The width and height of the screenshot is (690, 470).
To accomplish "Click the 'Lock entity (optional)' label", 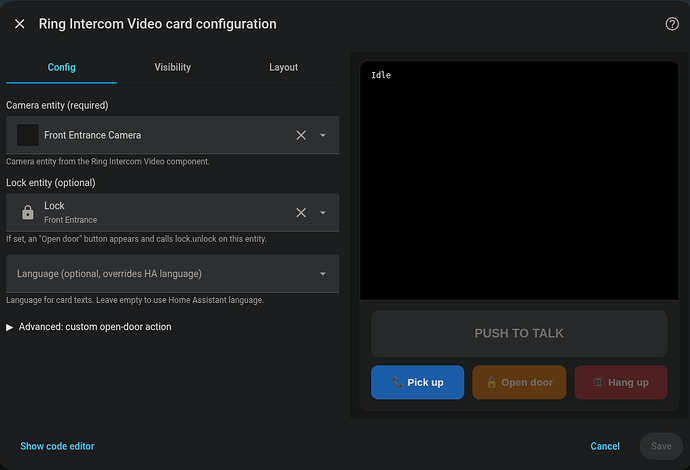I will coord(51,183).
